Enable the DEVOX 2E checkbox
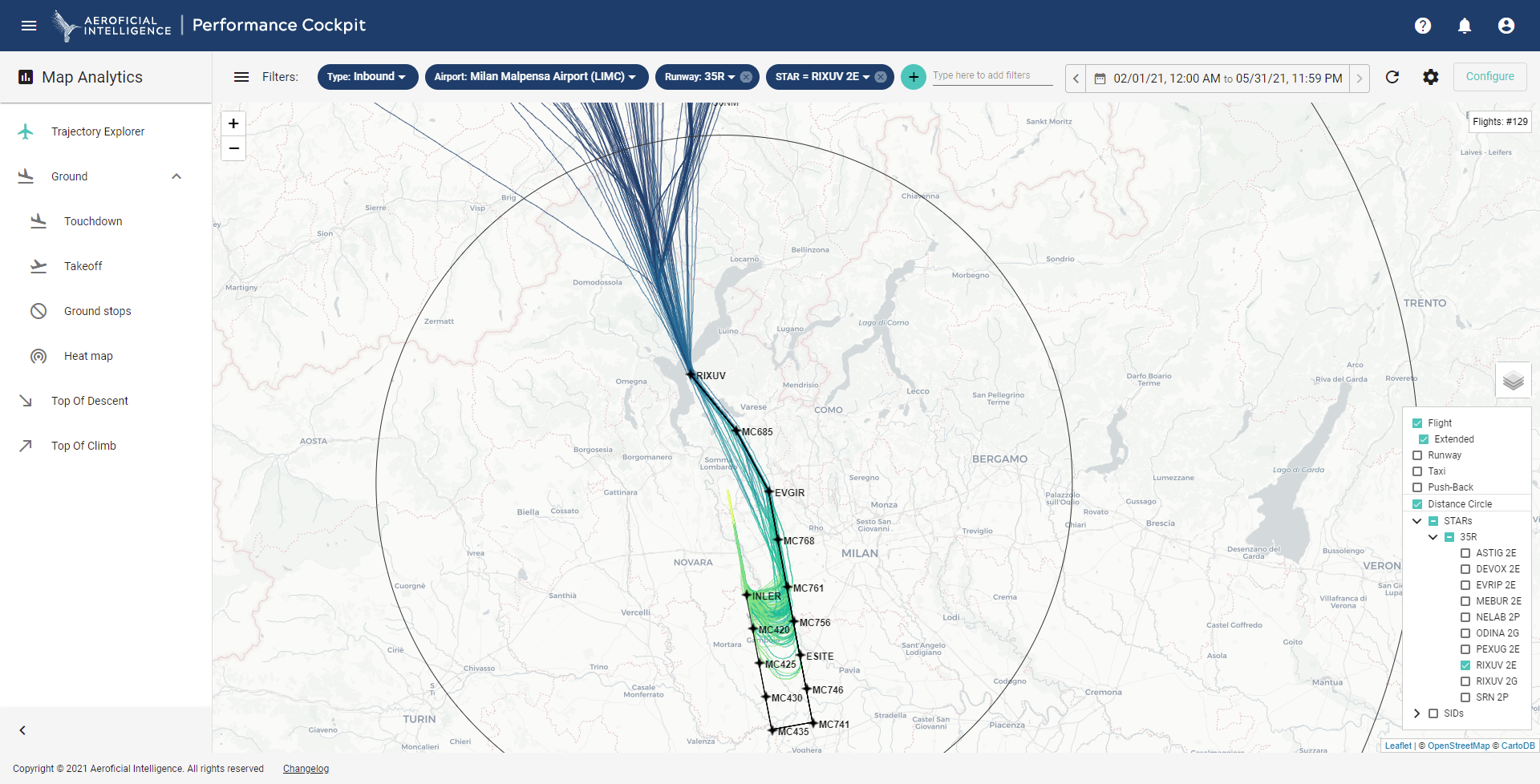Image resolution: width=1540 pixels, height=784 pixels. coord(1465,569)
